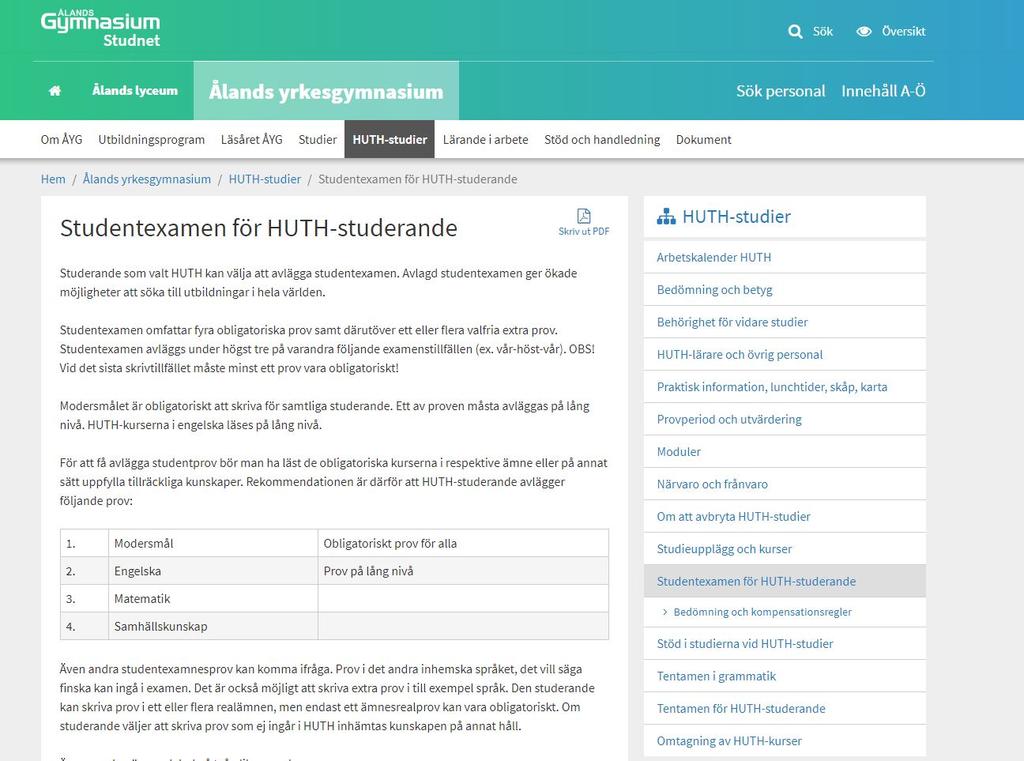Click the Sök personal link
Viewport: 1024px width, 761px height.
pyautogui.click(x=780, y=91)
